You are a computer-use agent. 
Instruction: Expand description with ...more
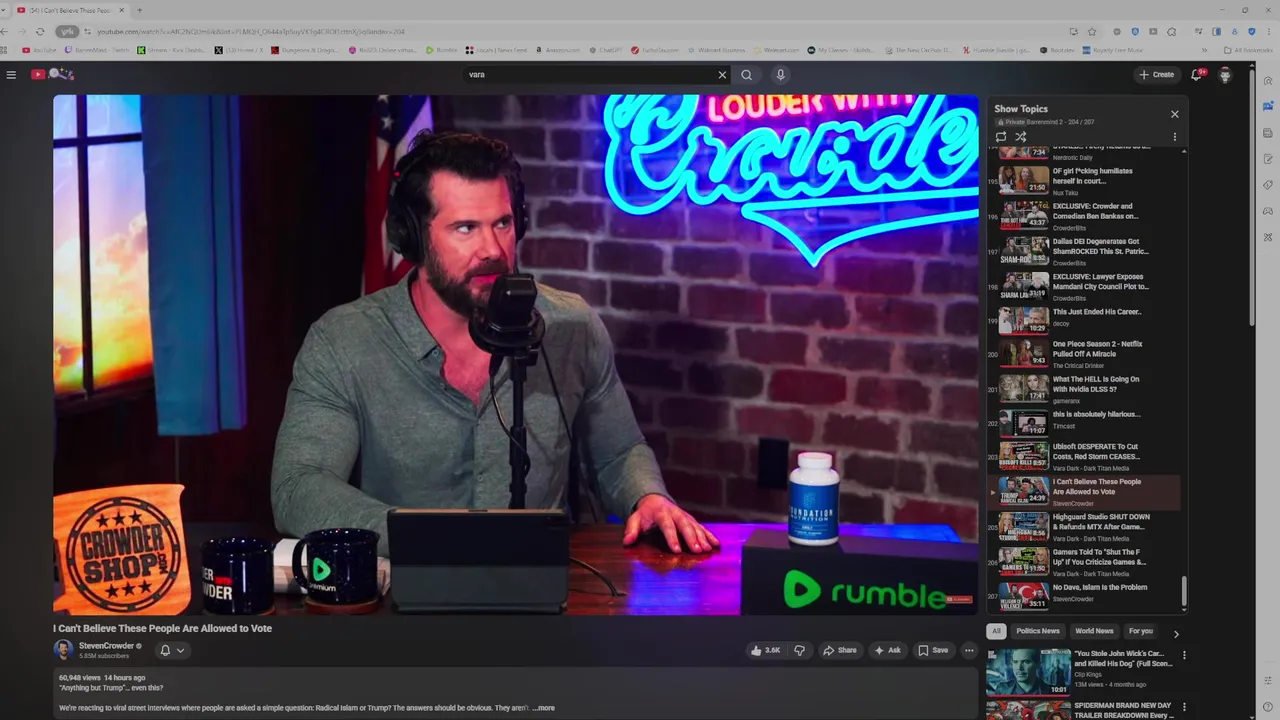[543, 708]
